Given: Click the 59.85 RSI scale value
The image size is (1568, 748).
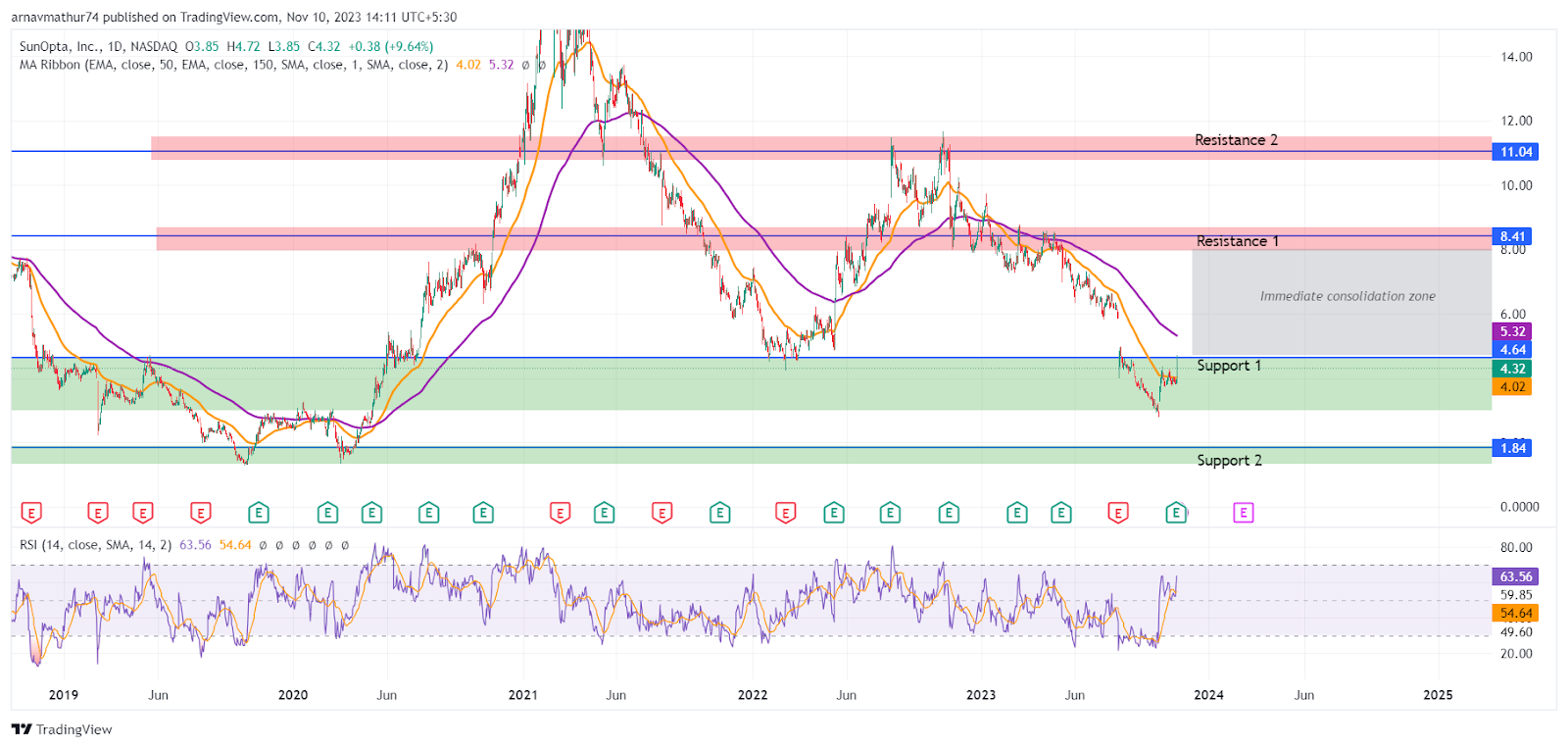Looking at the screenshot, I should tap(1517, 595).
